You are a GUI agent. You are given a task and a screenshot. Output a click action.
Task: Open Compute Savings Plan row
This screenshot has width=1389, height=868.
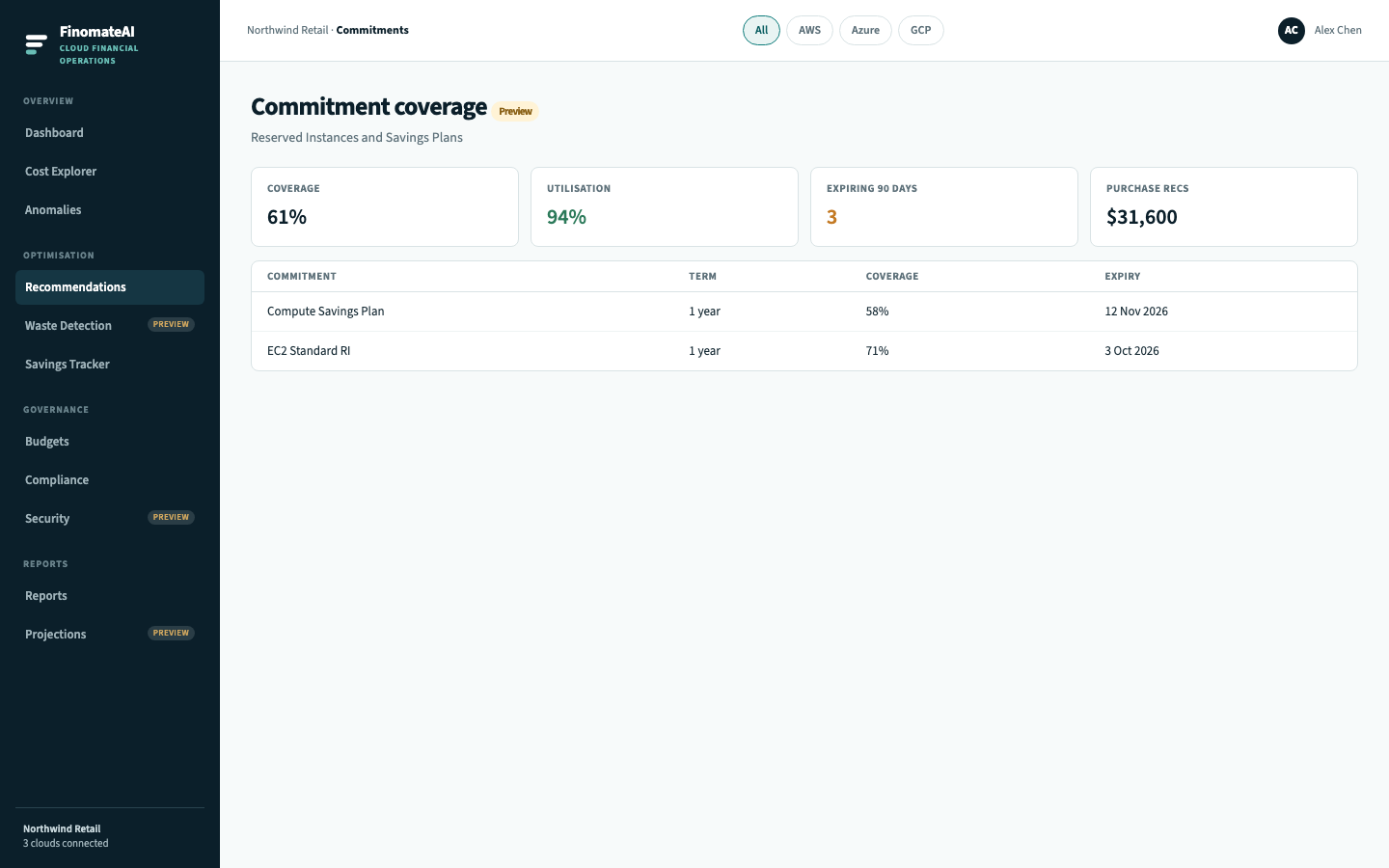pos(804,312)
